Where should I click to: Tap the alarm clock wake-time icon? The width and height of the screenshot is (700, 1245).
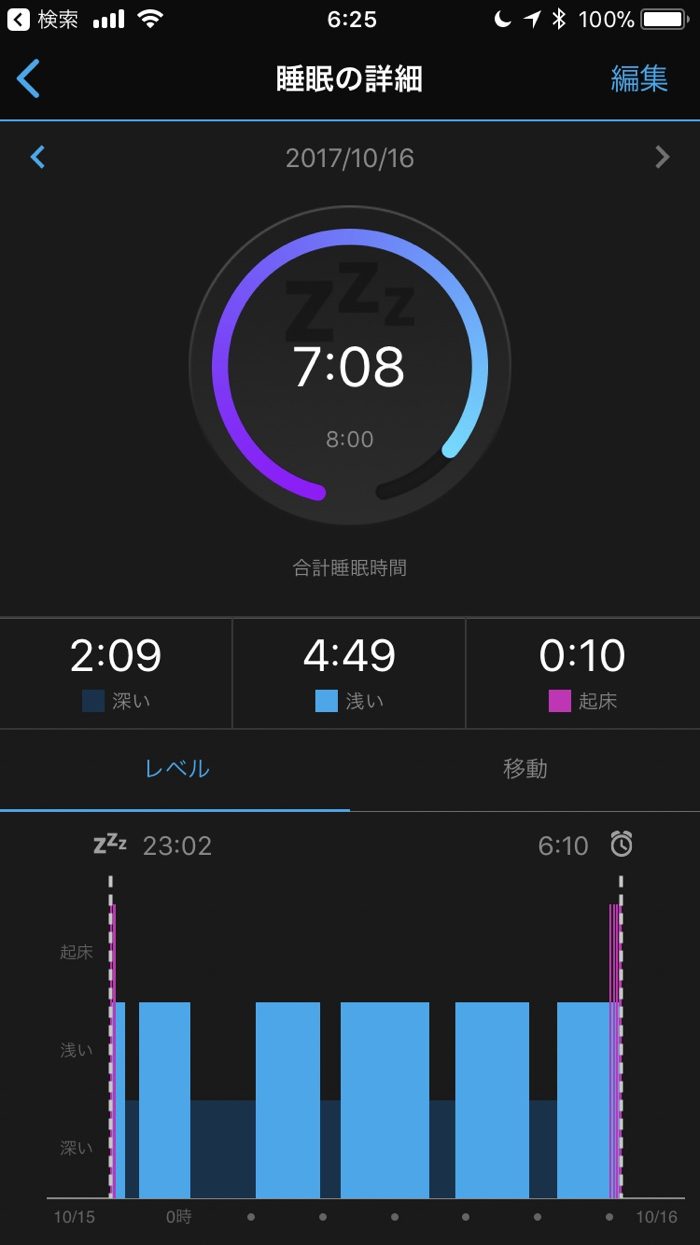click(622, 845)
